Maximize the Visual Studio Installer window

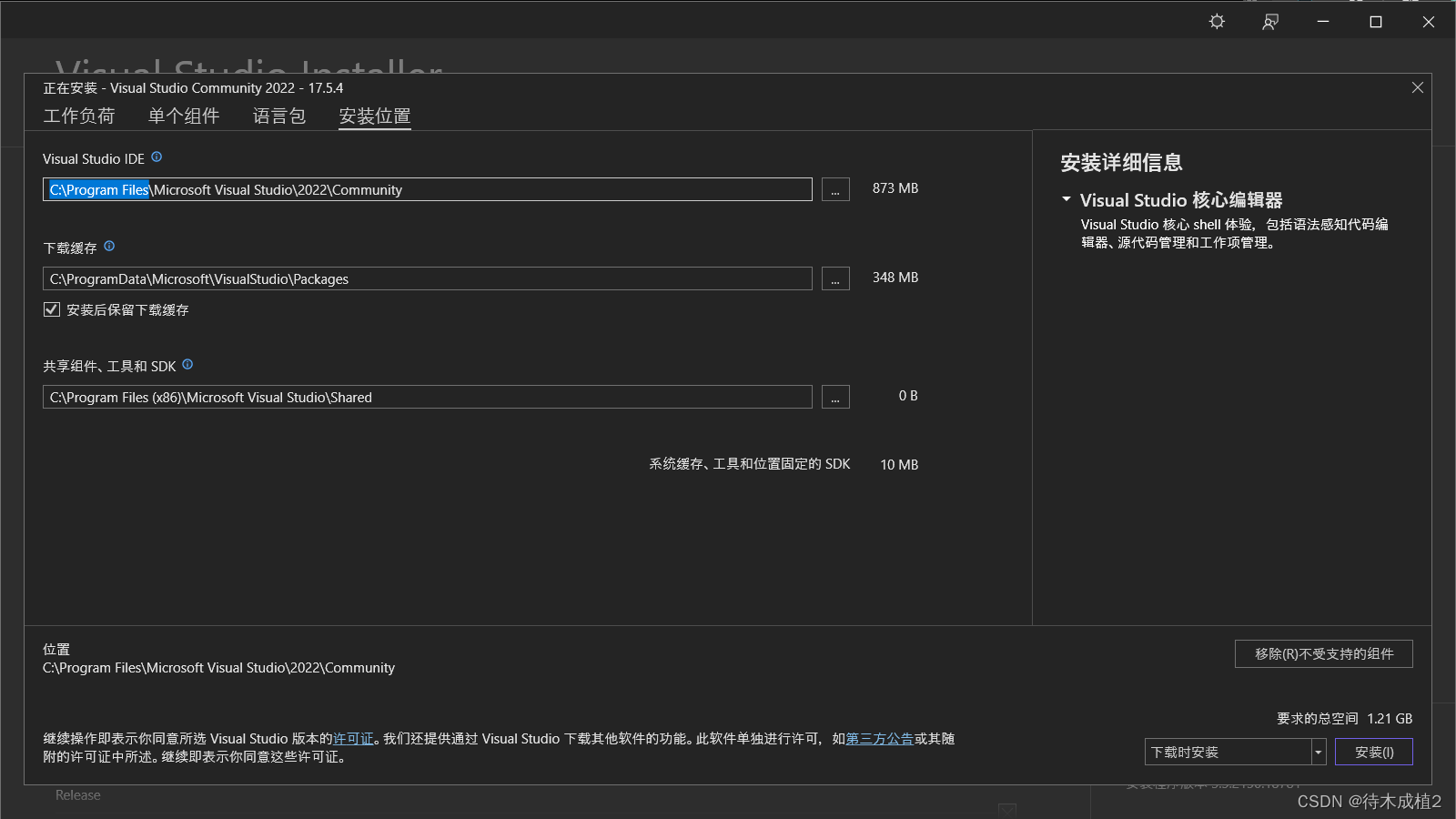point(1376,22)
